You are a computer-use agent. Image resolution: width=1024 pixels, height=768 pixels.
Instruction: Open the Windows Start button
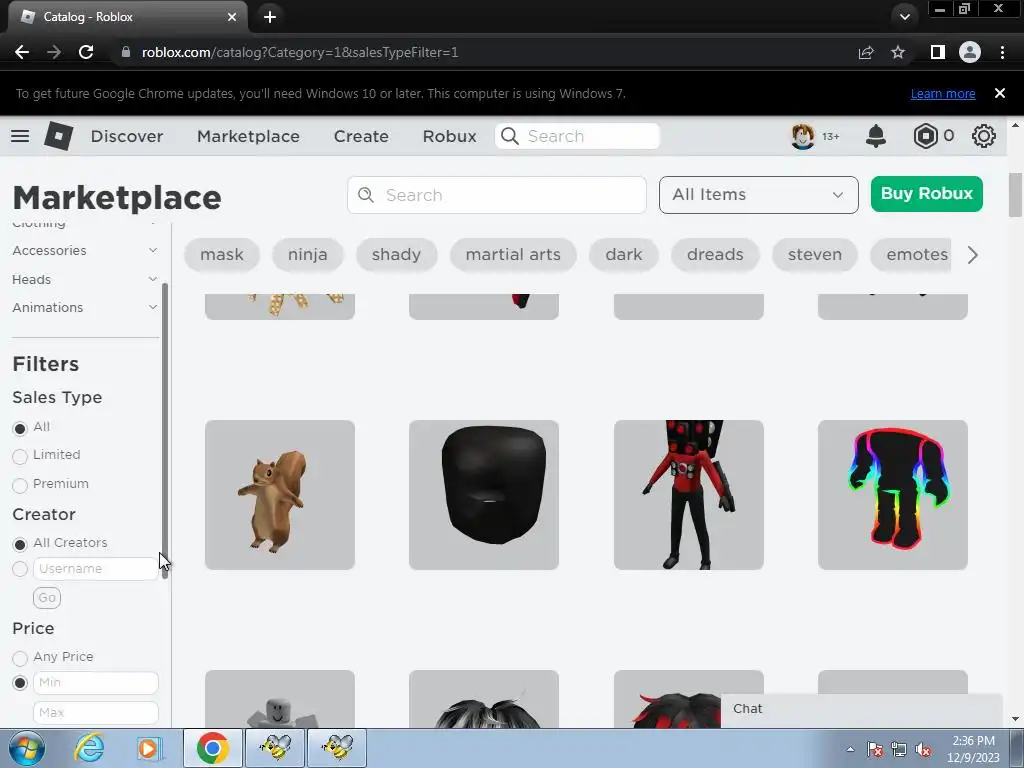[27, 748]
